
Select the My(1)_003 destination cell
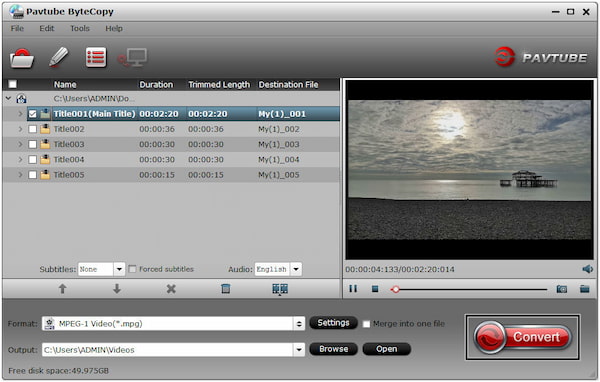(x=279, y=144)
